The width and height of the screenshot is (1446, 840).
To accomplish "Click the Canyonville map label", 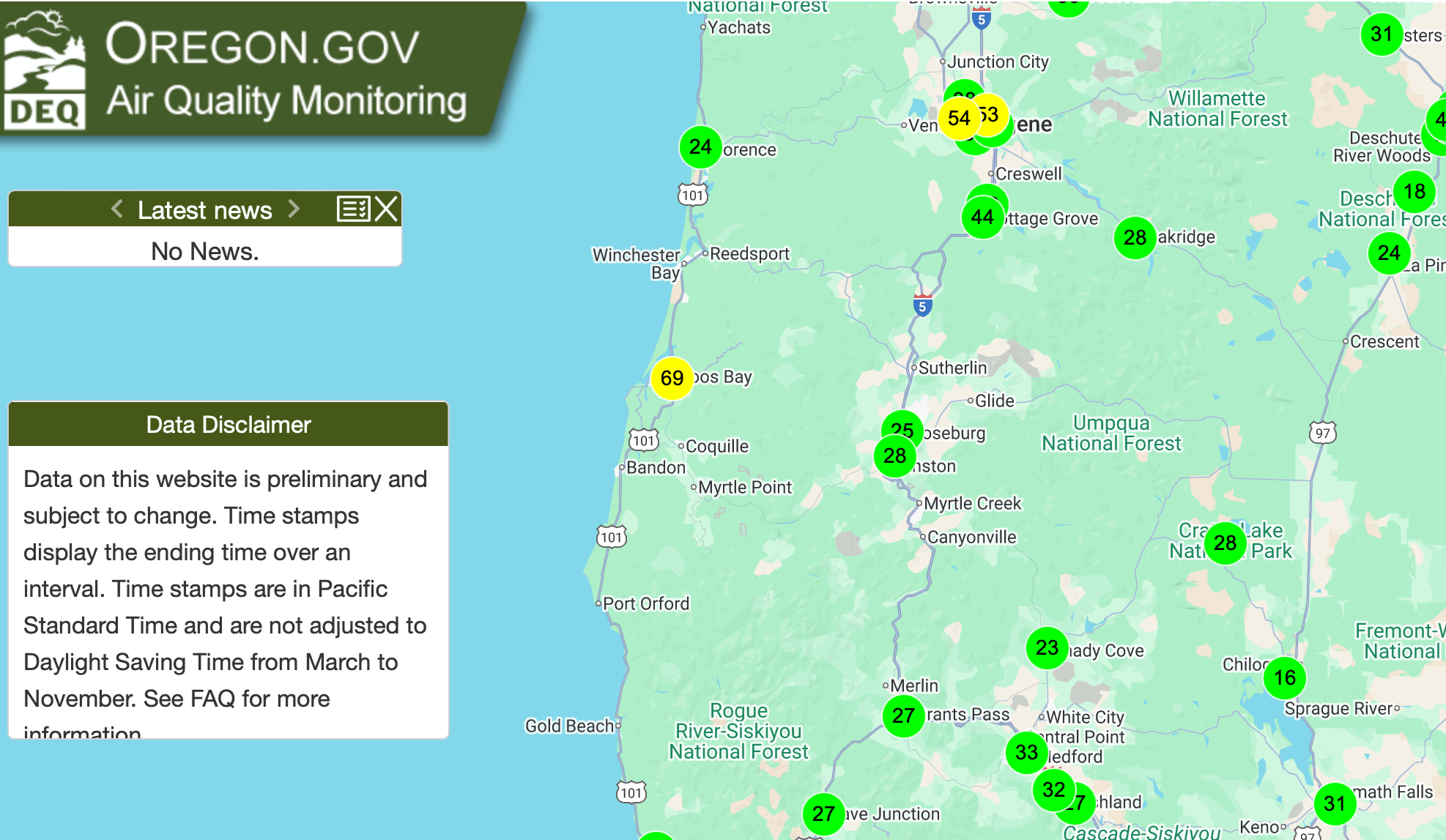I will coord(971,537).
